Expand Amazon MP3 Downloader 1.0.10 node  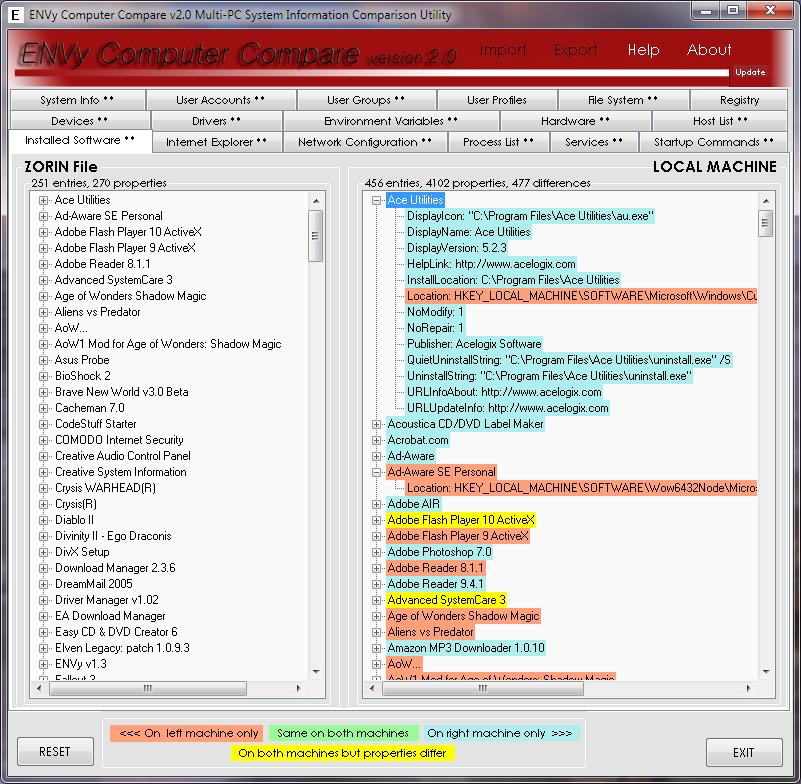(376, 649)
